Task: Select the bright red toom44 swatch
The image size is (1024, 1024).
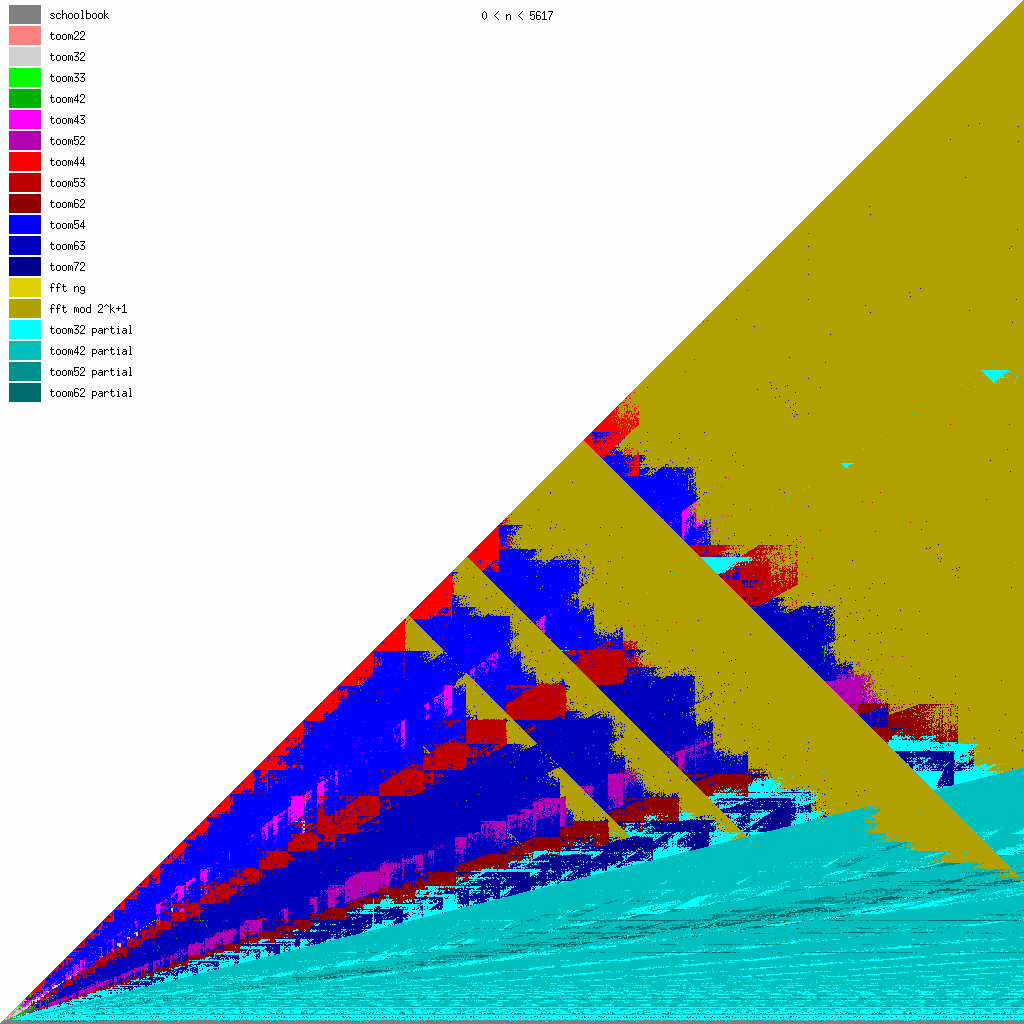Action: point(25,161)
